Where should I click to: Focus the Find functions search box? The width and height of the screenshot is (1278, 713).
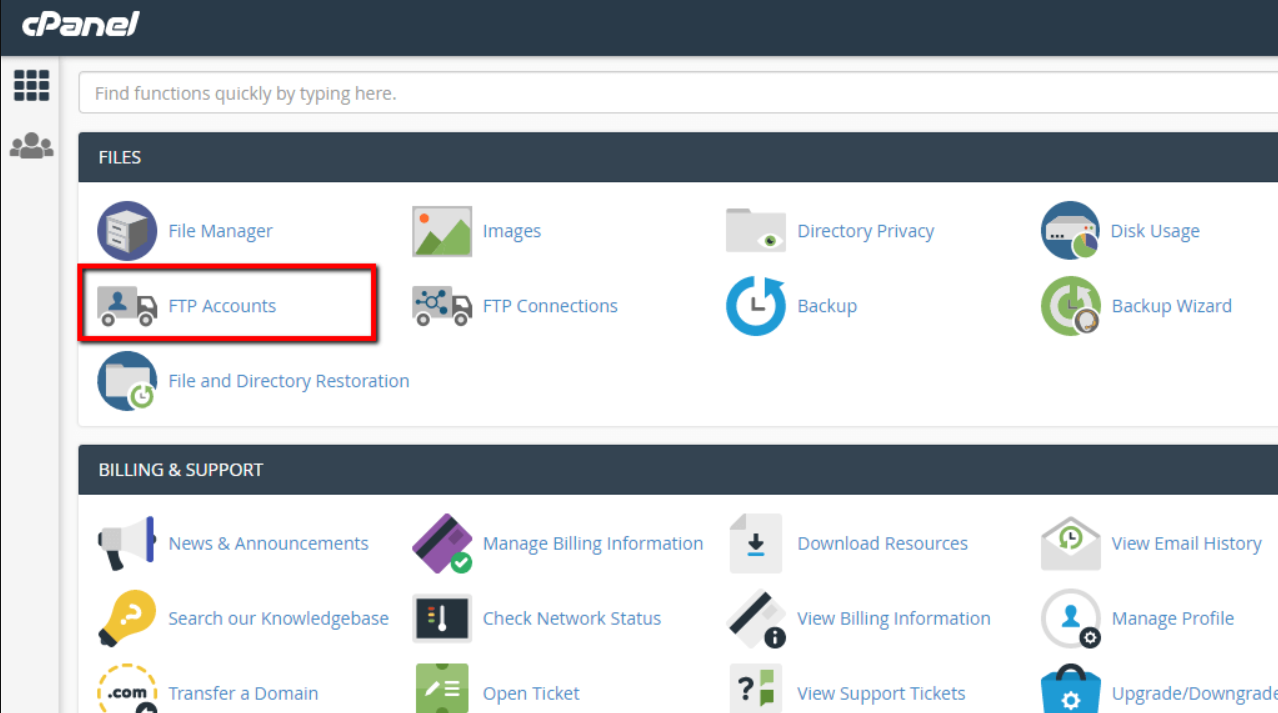(678, 93)
